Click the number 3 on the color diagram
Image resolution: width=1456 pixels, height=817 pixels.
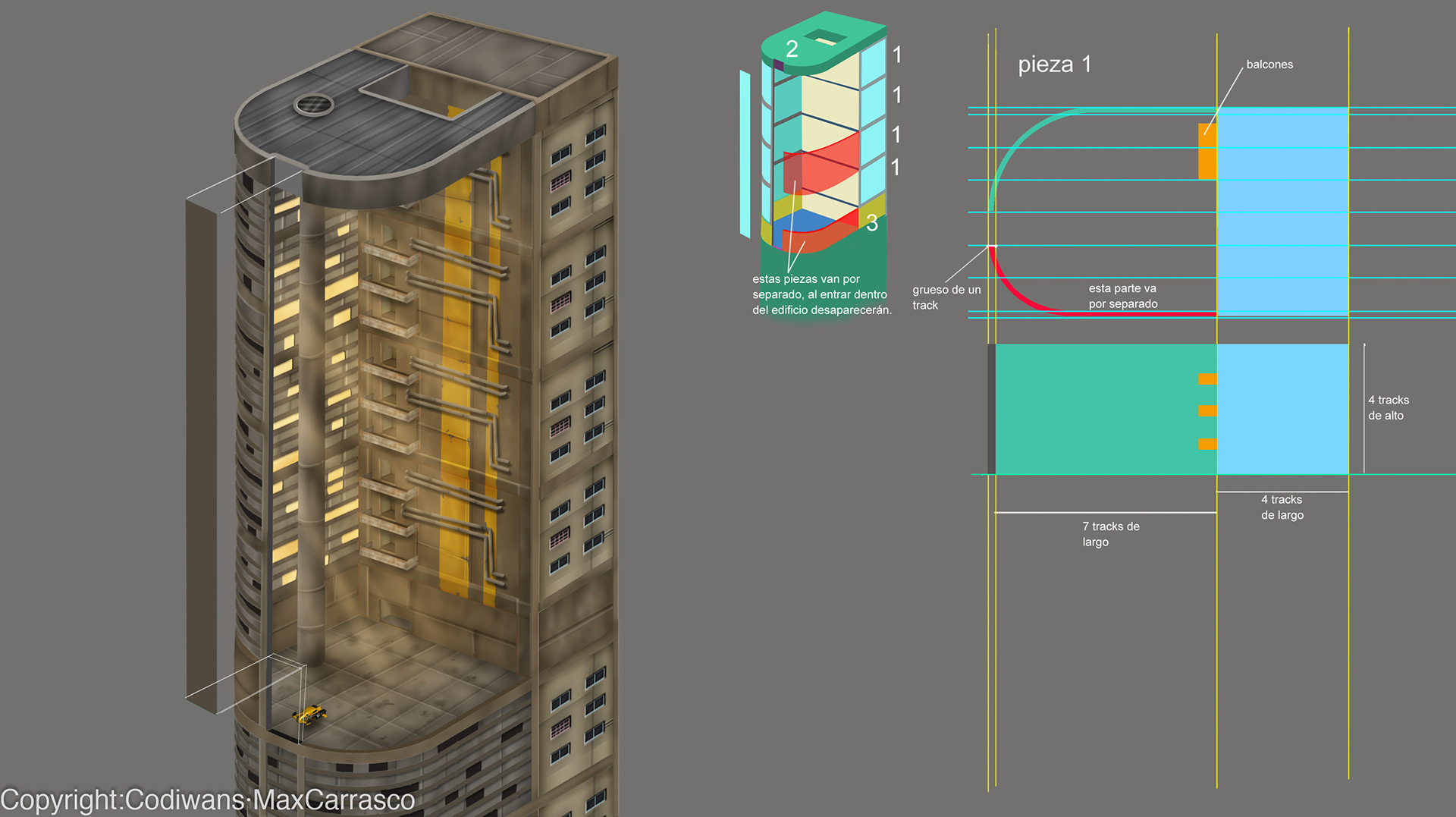click(x=872, y=223)
